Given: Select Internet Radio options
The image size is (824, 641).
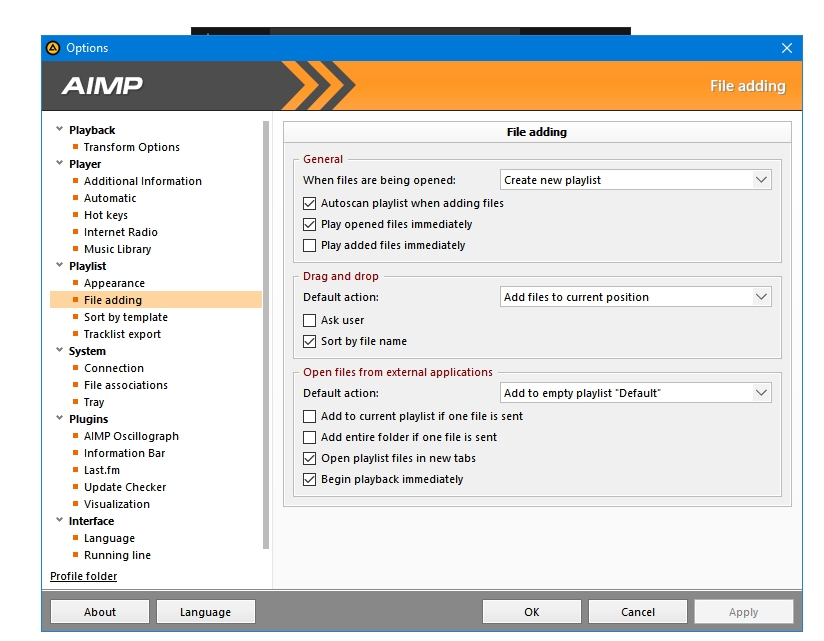Looking at the screenshot, I should tap(120, 232).
